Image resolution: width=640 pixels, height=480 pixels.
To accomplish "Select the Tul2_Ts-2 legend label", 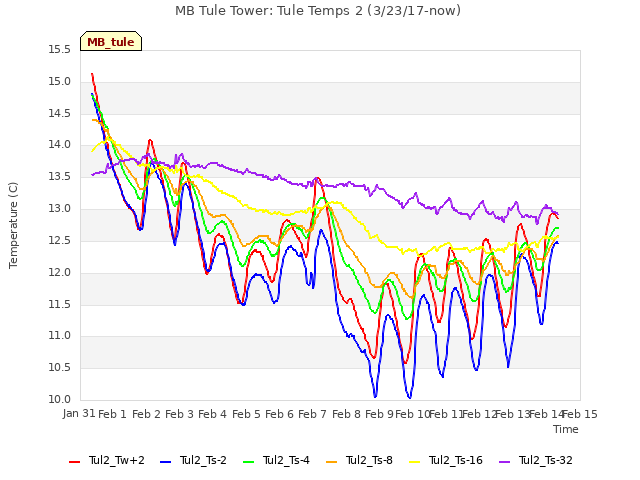I will click(x=203, y=460).
